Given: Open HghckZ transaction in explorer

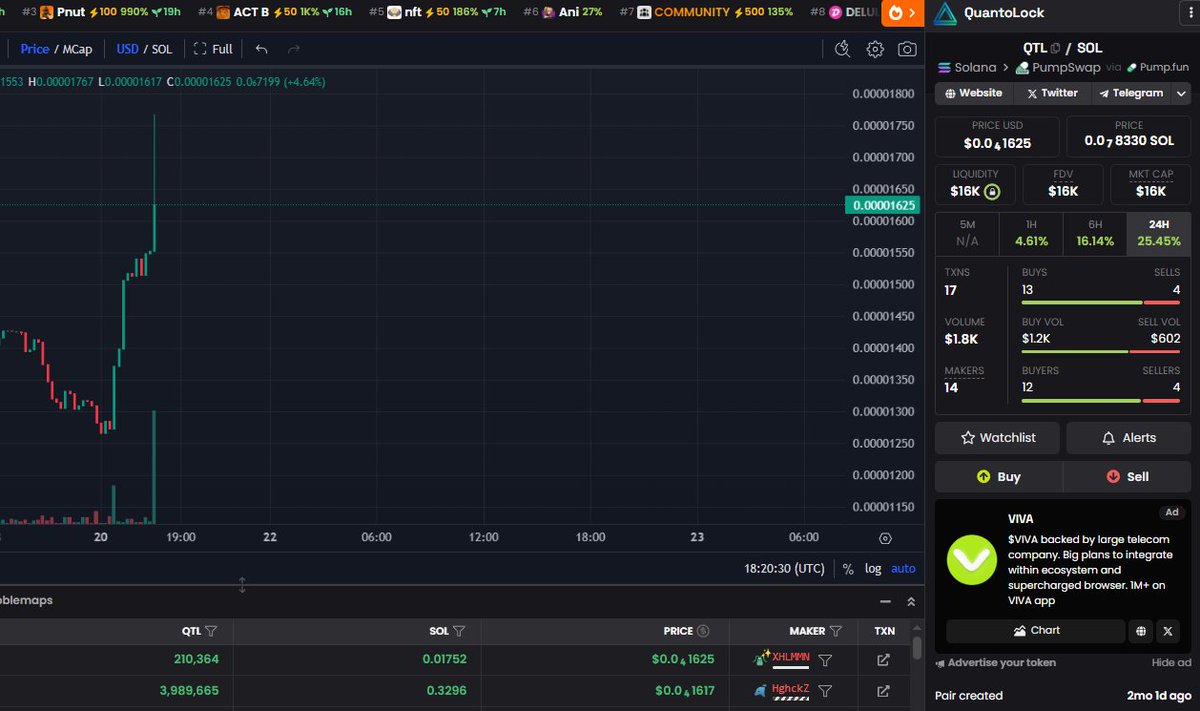Looking at the screenshot, I should (x=883, y=691).
